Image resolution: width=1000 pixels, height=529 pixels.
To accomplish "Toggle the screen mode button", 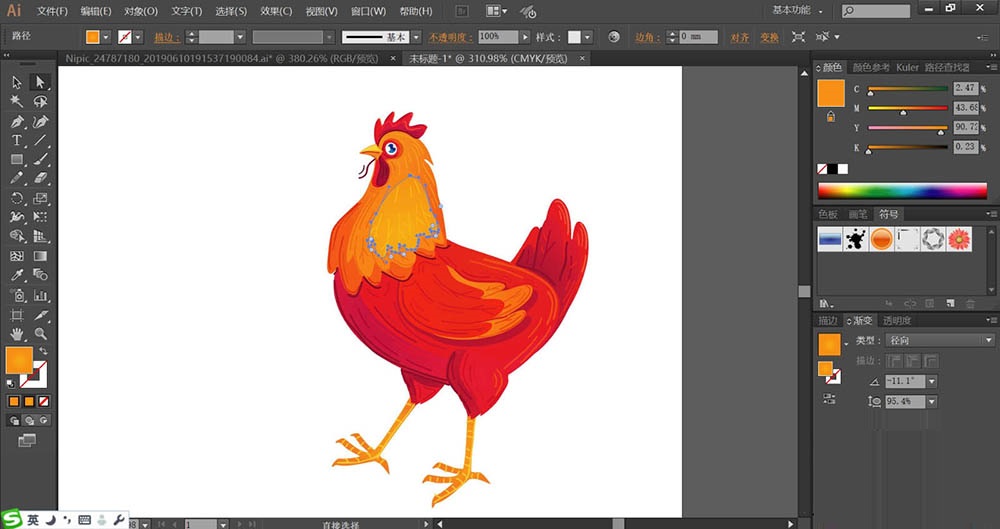I will 26,439.
